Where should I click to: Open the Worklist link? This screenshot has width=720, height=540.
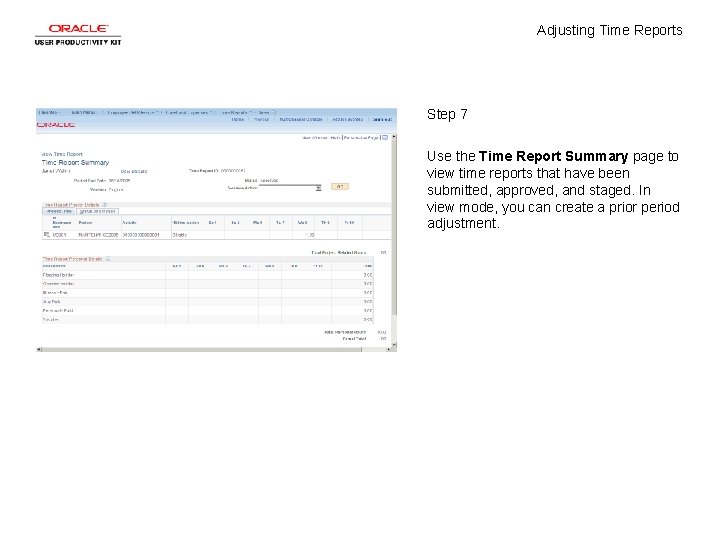(261, 119)
